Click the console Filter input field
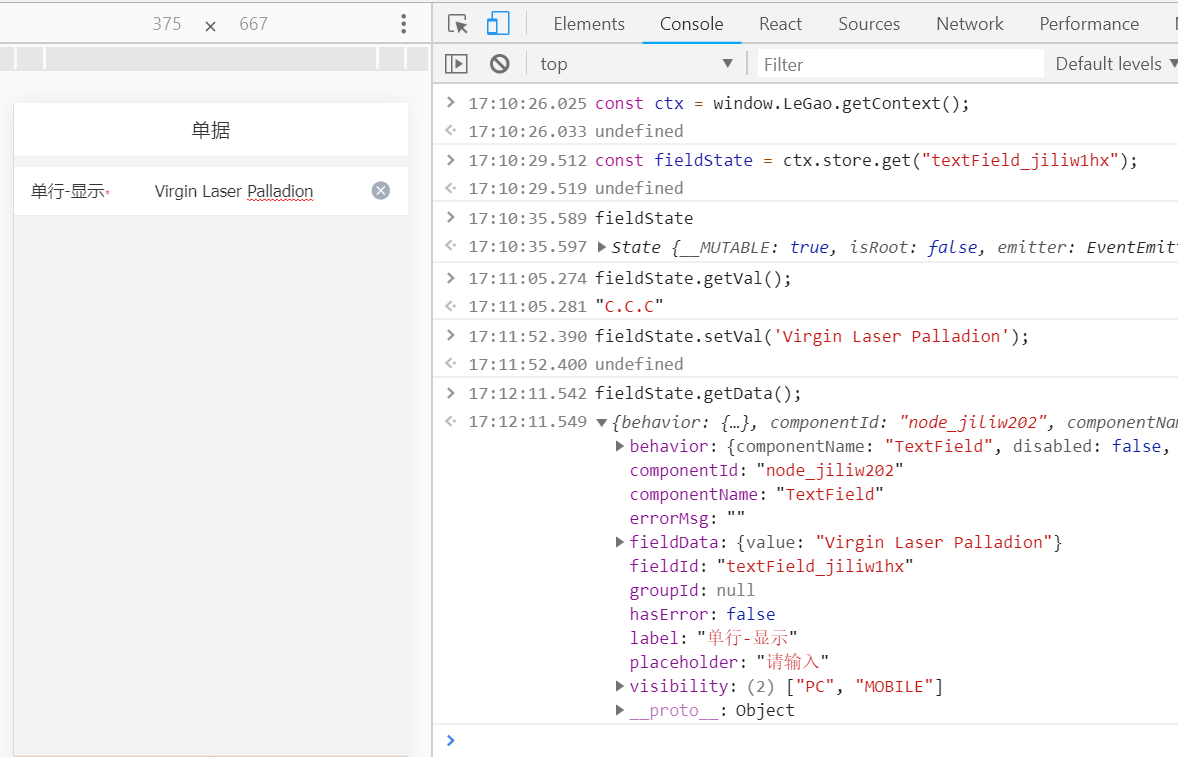 pos(900,64)
